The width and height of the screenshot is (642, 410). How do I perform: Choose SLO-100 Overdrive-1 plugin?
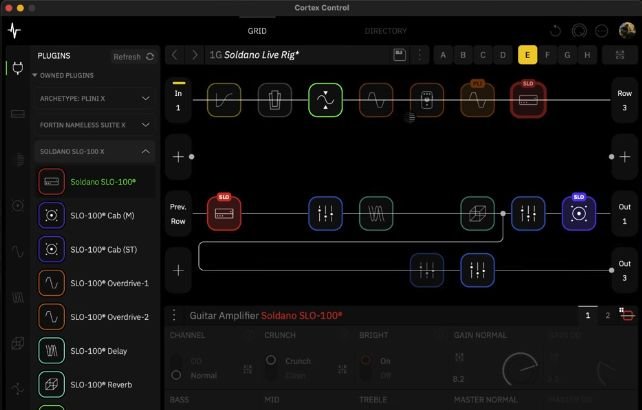95,283
